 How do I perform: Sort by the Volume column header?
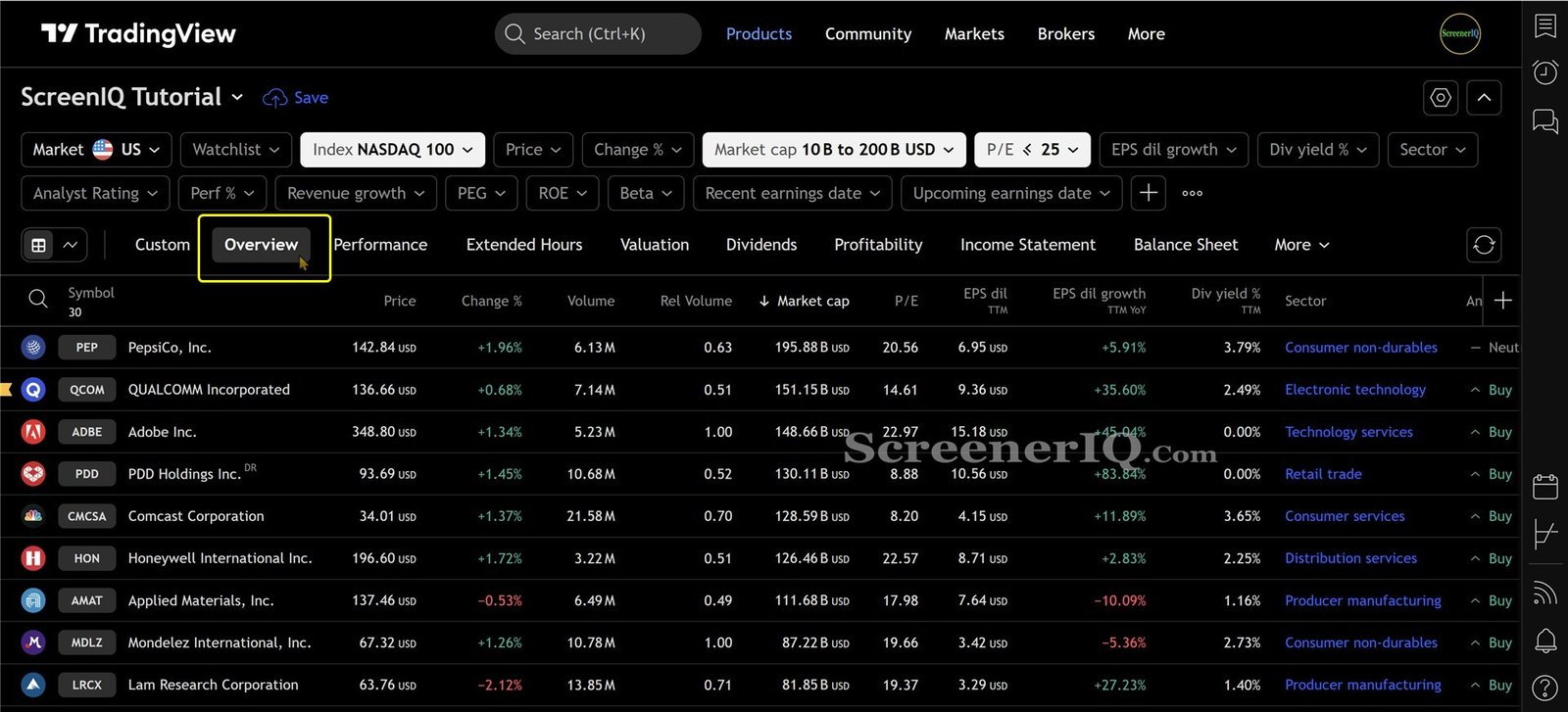(x=591, y=301)
